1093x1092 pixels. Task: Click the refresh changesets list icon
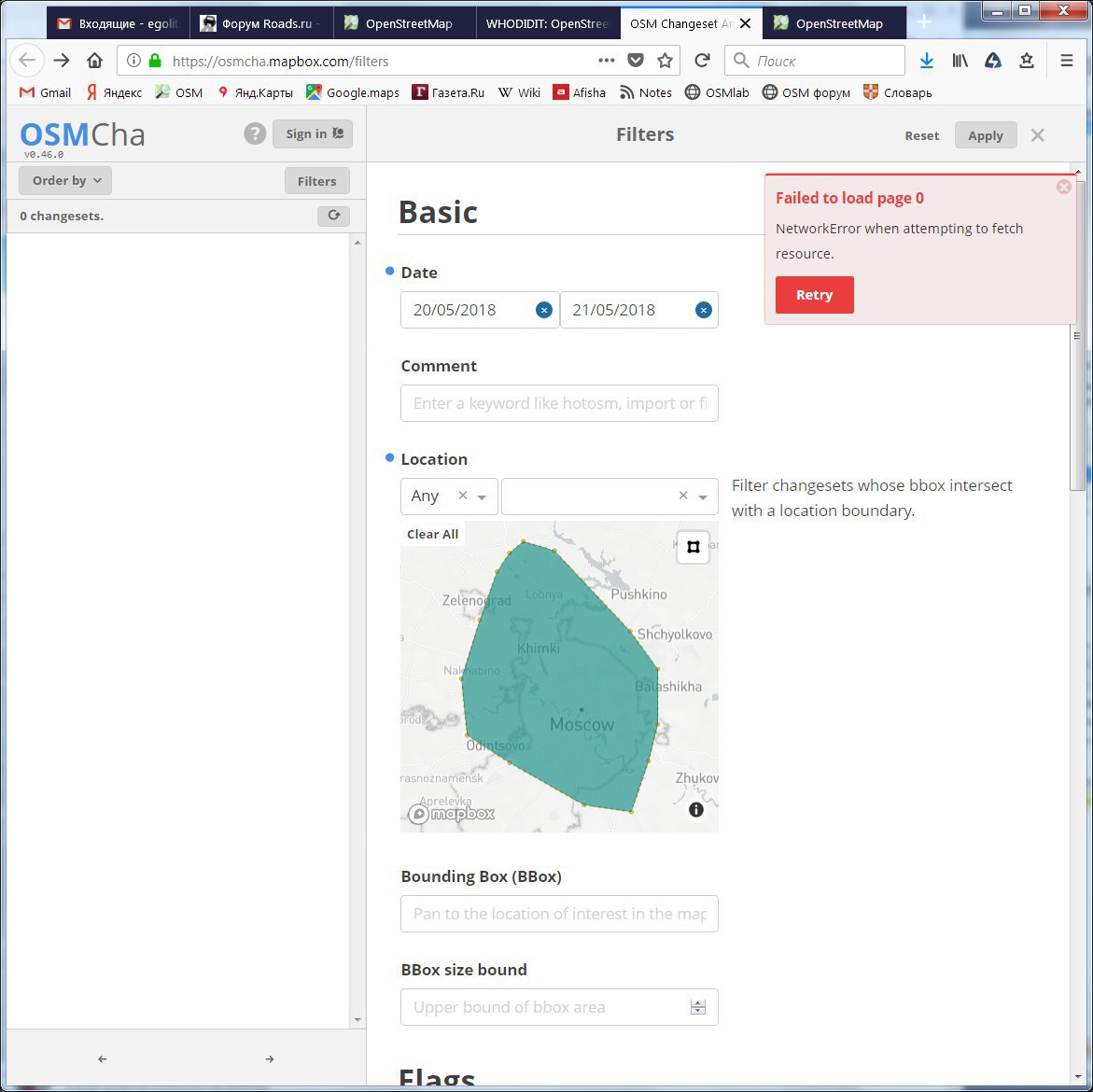(x=333, y=216)
